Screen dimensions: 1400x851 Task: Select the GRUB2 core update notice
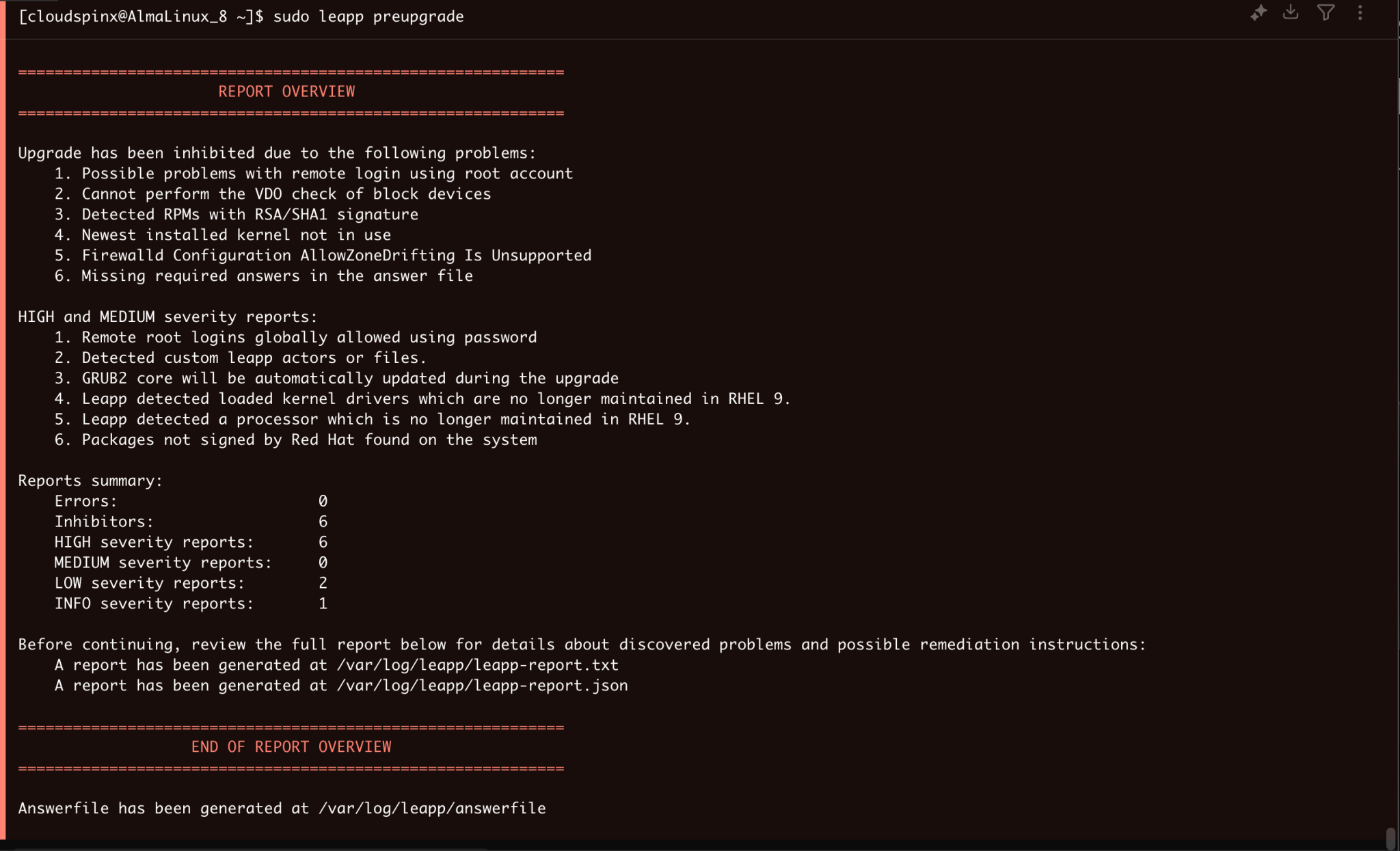click(349, 378)
